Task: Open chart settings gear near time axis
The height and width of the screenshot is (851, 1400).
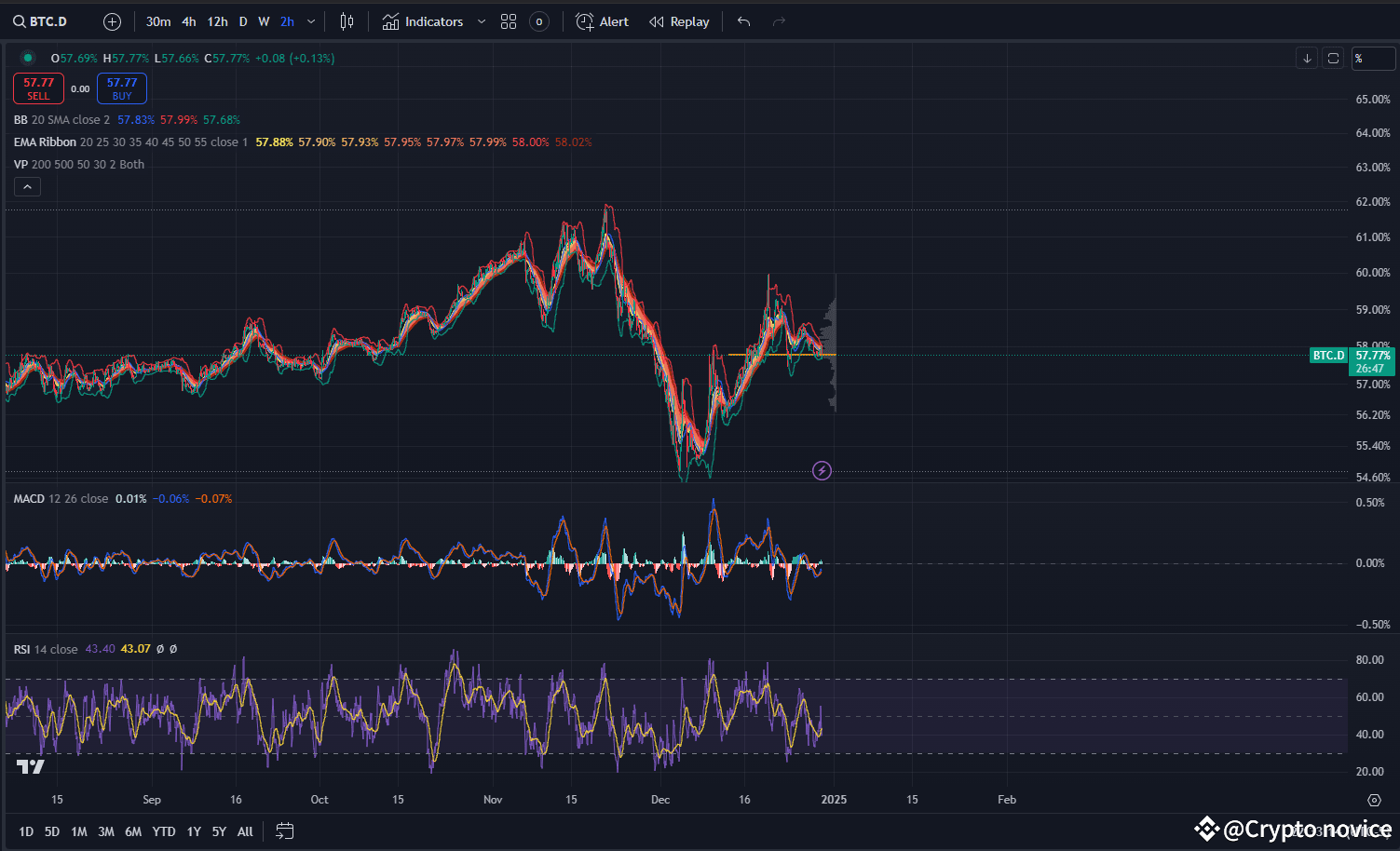Action: pos(1374,800)
